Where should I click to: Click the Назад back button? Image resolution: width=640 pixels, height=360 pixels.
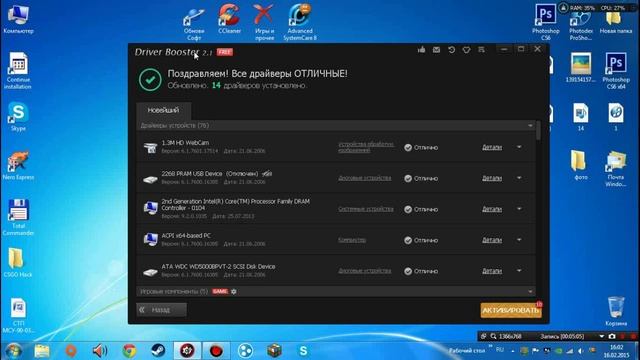162,310
